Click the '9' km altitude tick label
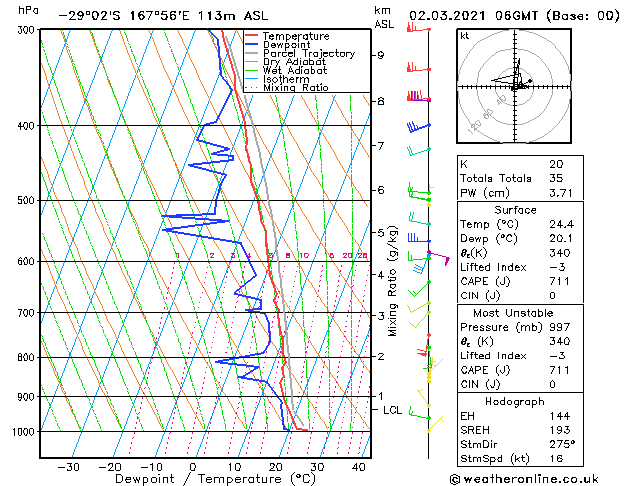629x486 pixels. pyautogui.click(x=381, y=55)
